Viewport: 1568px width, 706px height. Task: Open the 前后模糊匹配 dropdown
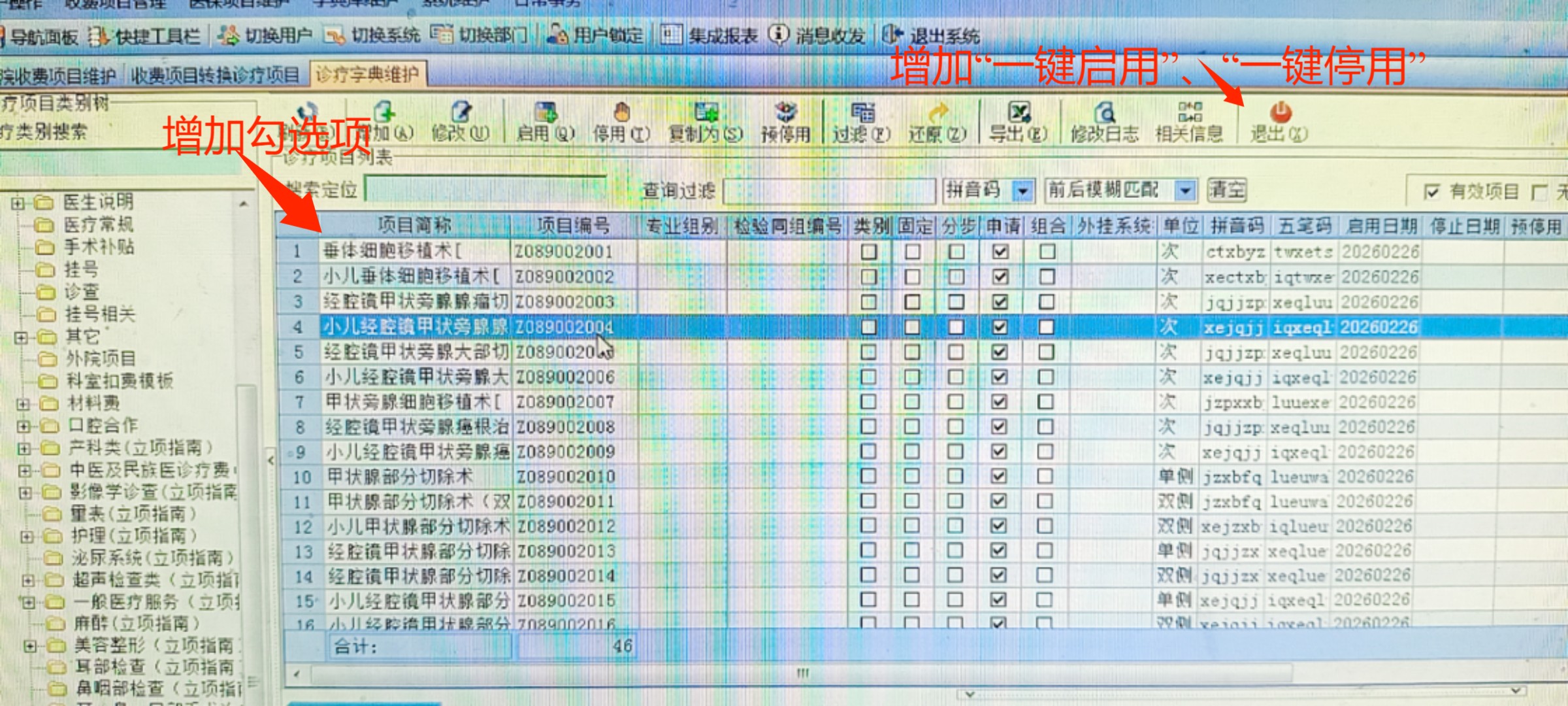click(1184, 192)
